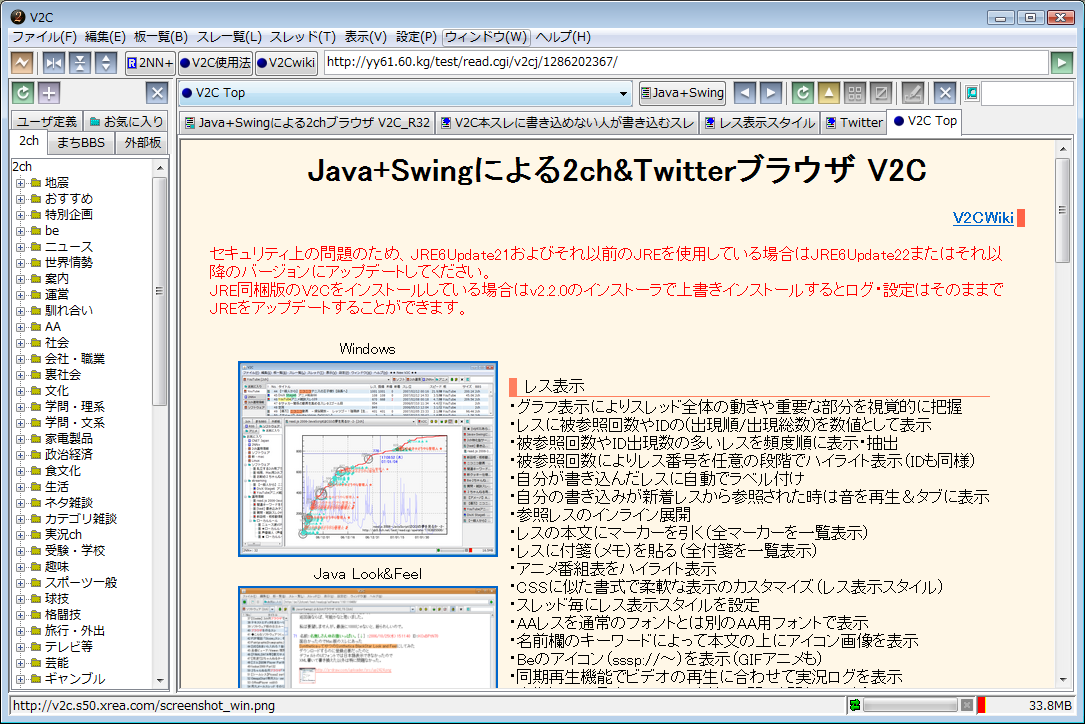Expand the 学問・理系 tree node
This screenshot has height=724, width=1085.
[20, 407]
